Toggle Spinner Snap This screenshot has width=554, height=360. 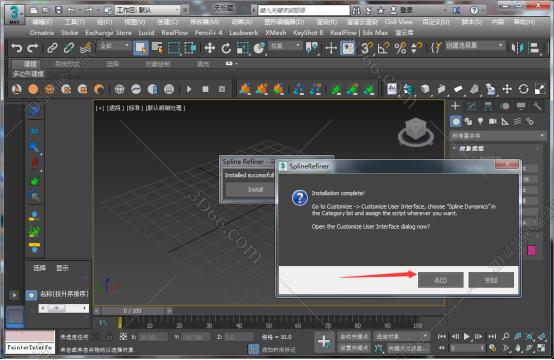point(417,48)
